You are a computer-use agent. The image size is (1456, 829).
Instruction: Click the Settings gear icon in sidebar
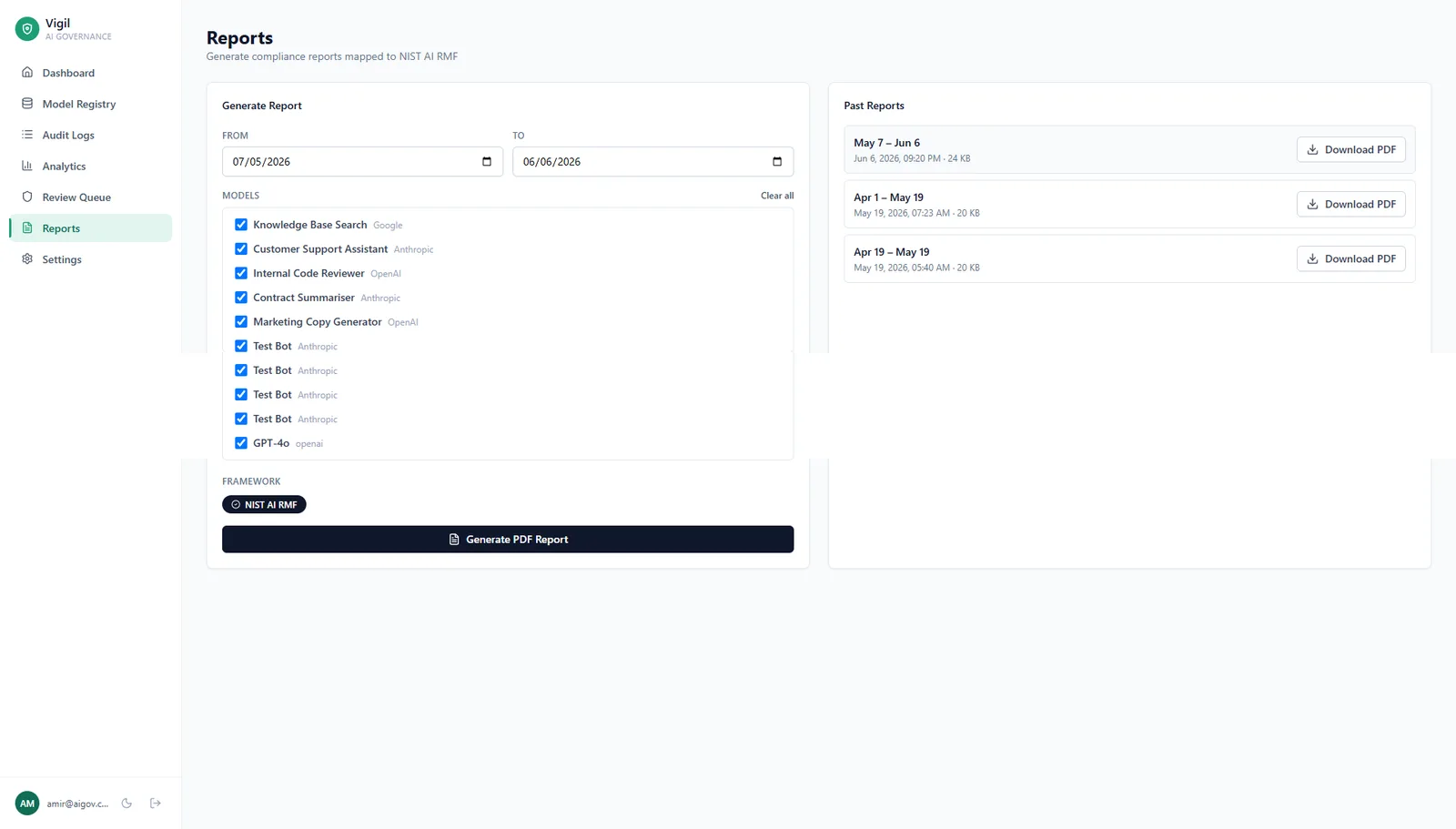(x=27, y=259)
